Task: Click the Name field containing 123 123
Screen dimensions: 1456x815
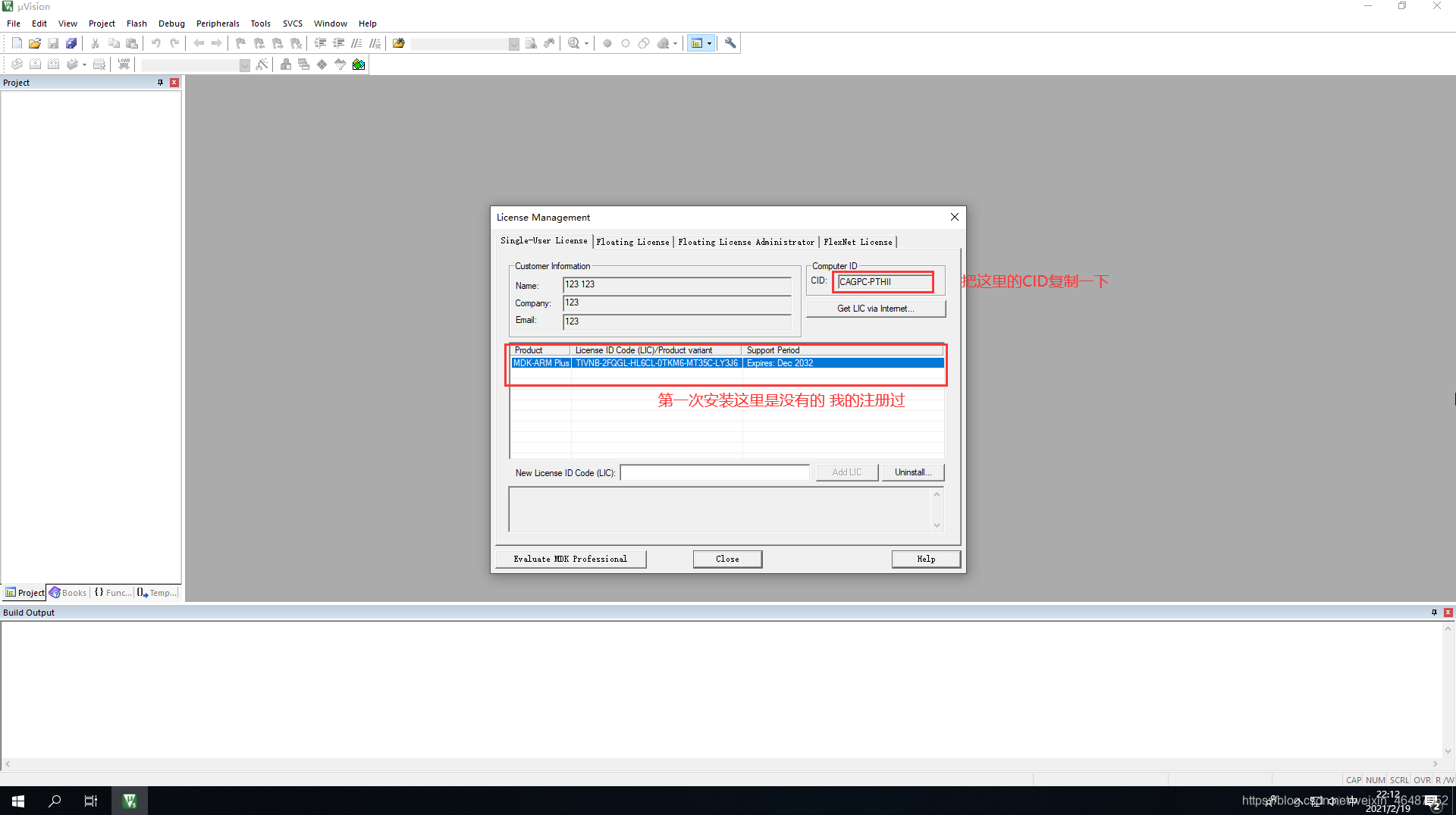Action: click(677, 285)
